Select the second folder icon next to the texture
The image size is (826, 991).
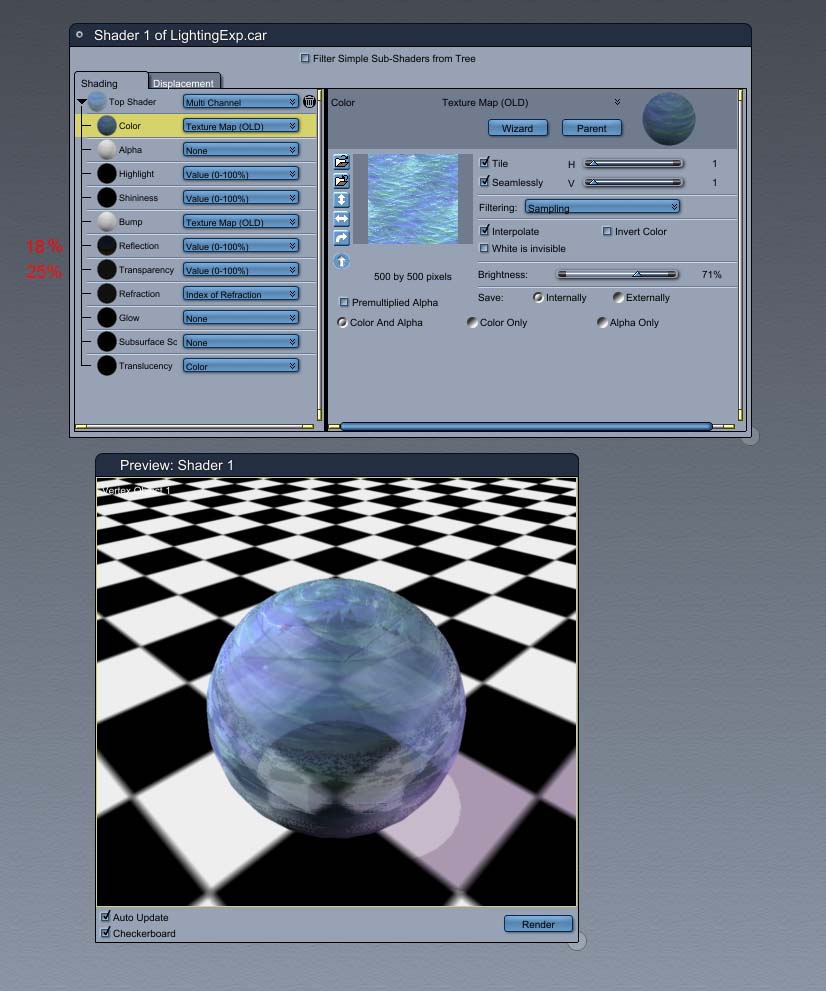(341, 181)
